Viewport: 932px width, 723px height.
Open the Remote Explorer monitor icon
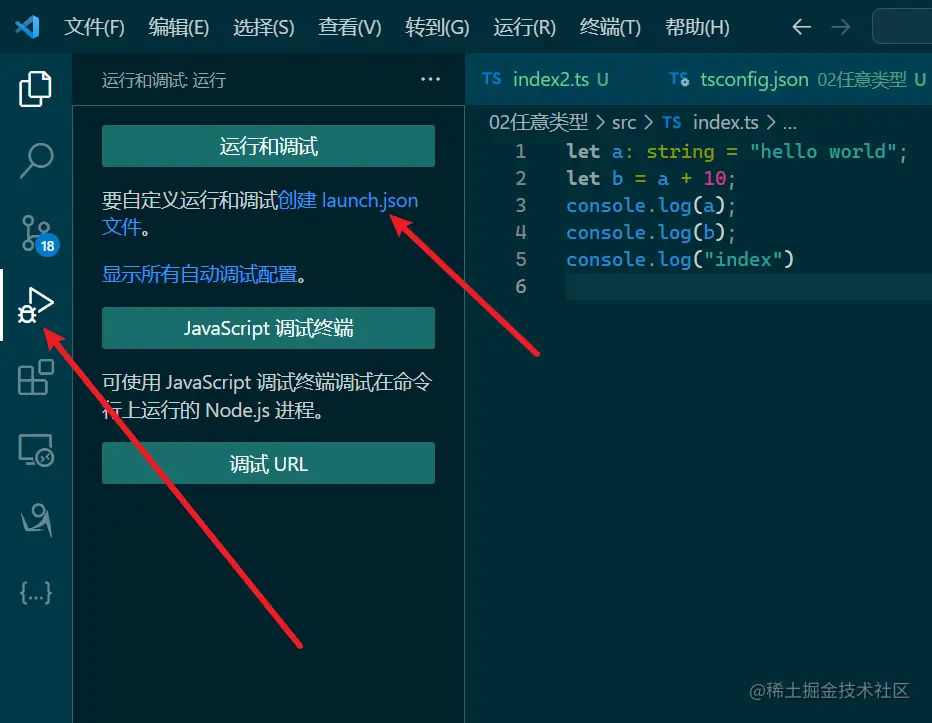[36, 450]
